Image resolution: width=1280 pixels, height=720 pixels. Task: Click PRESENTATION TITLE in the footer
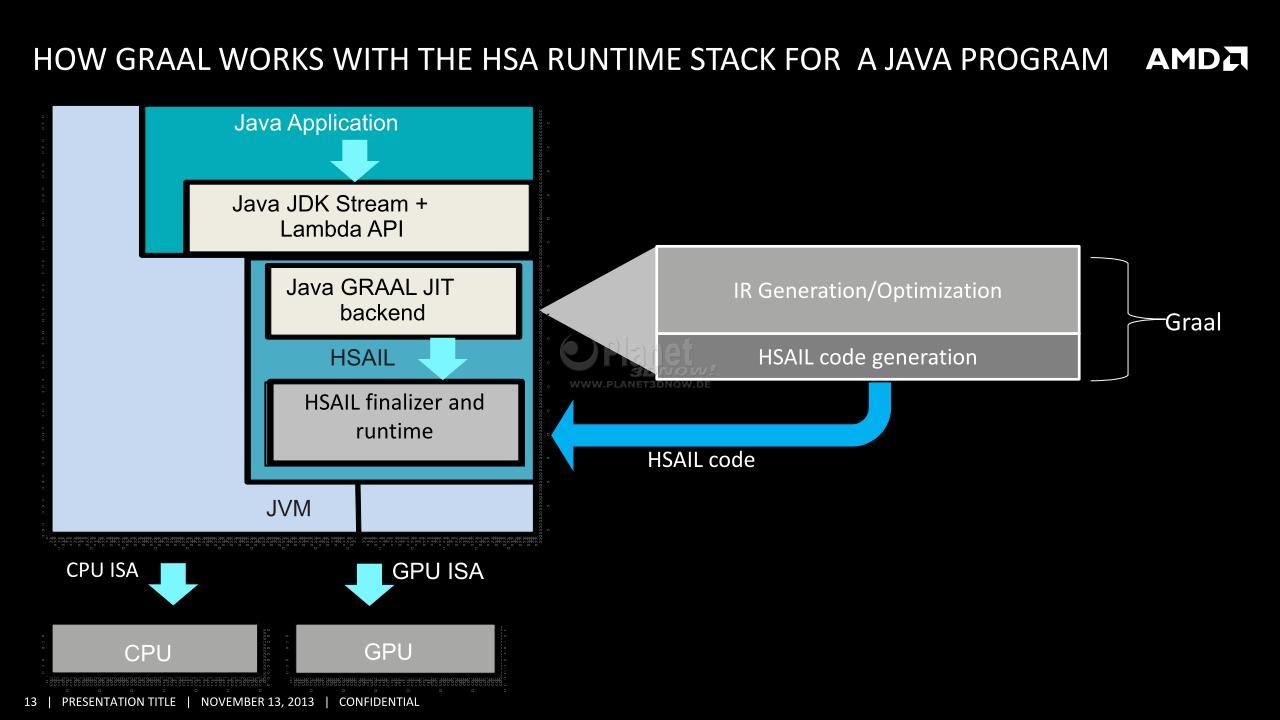(118, 702)
